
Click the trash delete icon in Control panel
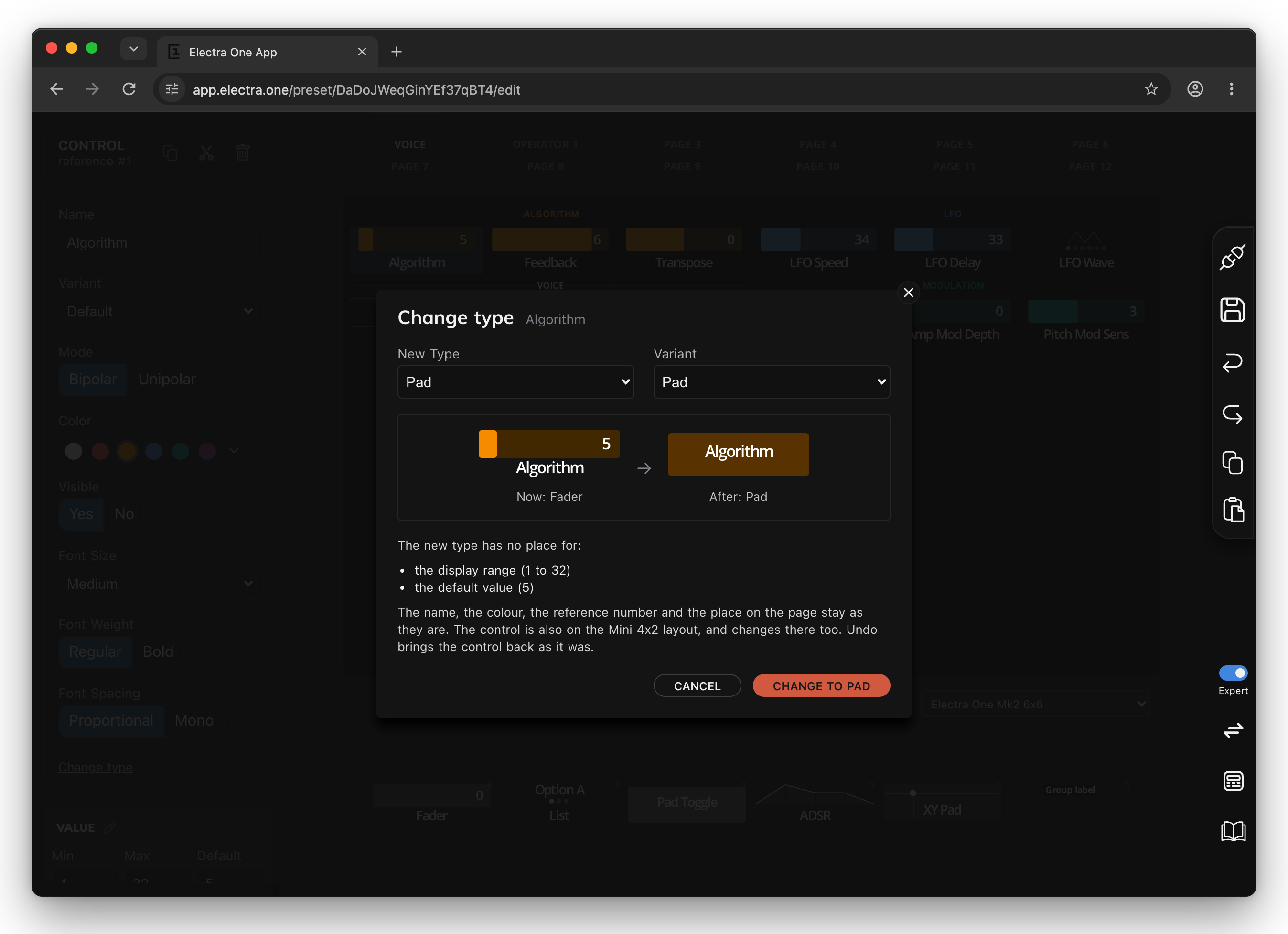click(243, 152)
